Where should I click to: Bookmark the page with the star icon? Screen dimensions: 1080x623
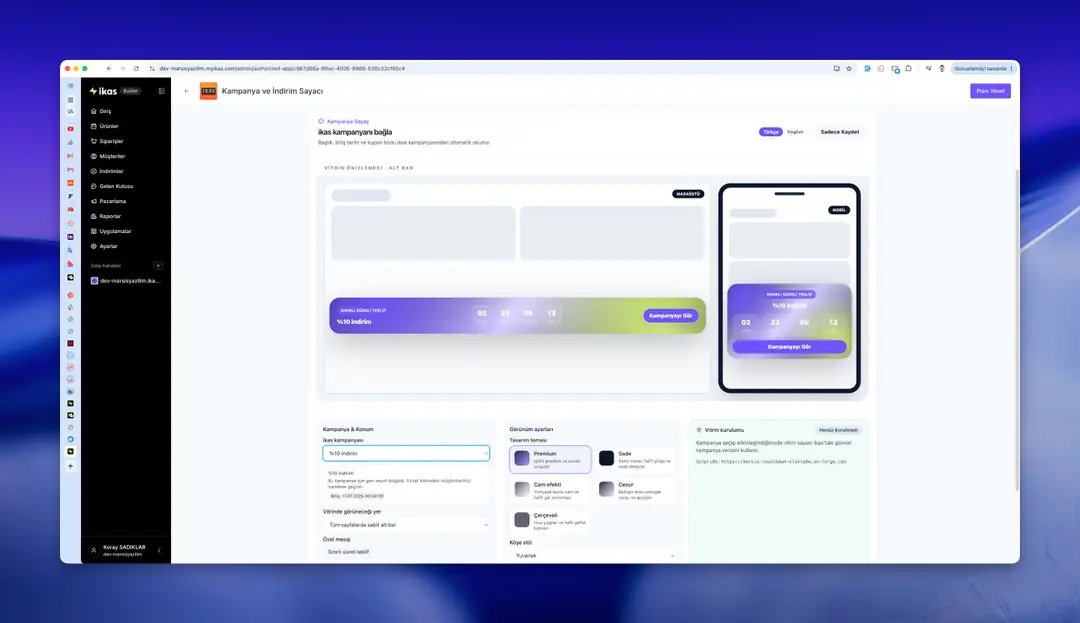pos(849,69)
